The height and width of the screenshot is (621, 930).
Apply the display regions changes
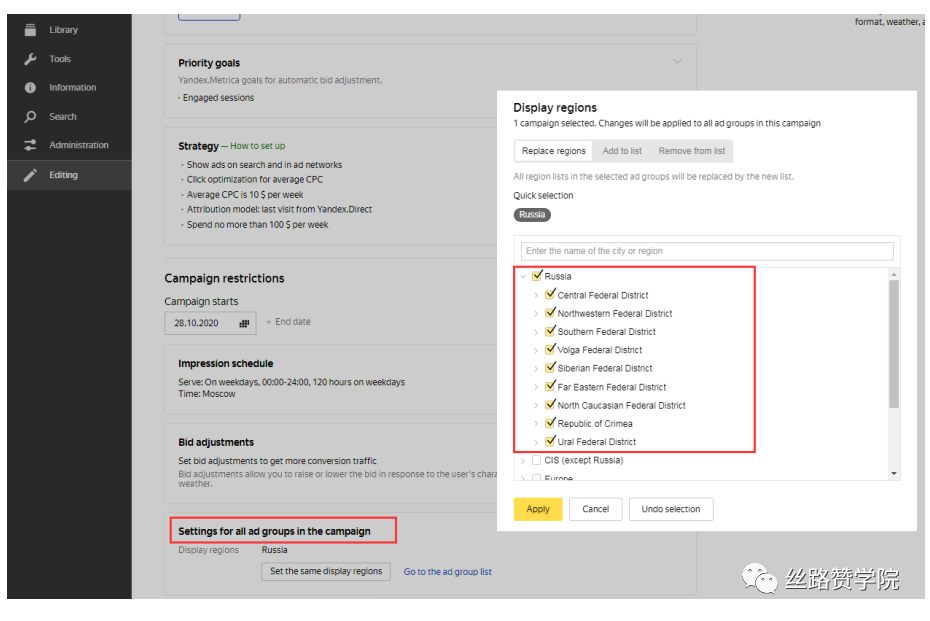pyautogui.click(x=537, y=509)
